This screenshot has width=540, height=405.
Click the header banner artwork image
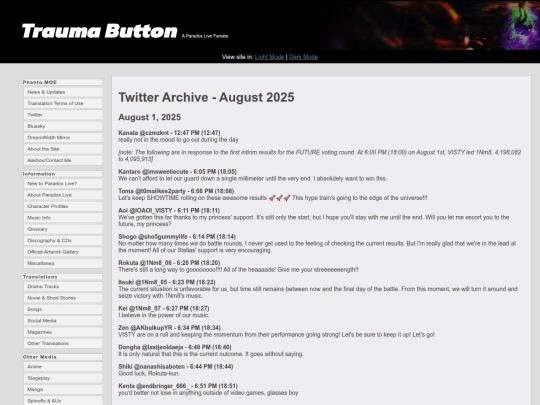[x=432, y=25]
